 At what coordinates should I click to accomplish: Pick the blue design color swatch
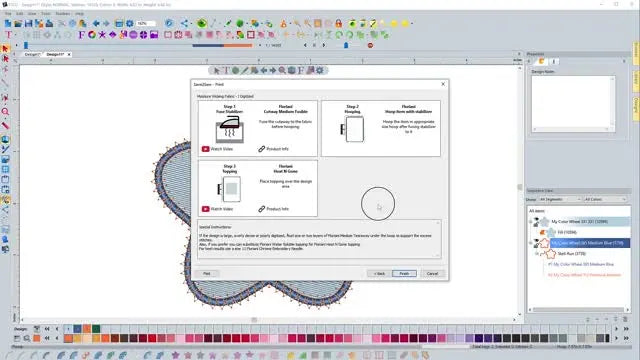(77, 329)
